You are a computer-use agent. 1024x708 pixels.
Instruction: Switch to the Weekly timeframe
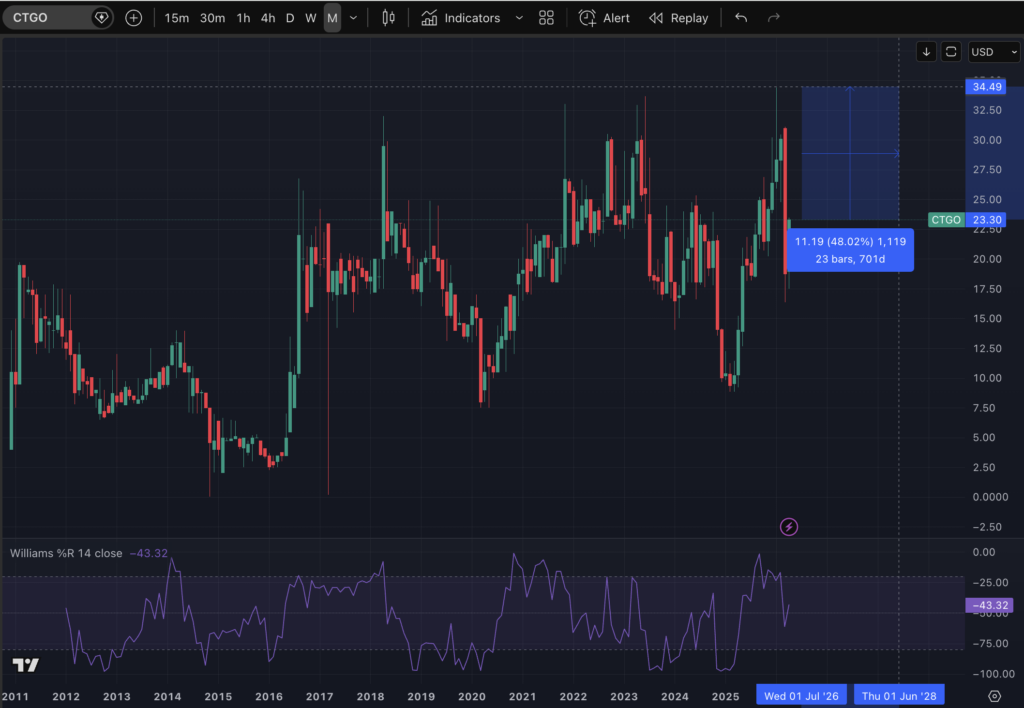[x=311, y=18]
